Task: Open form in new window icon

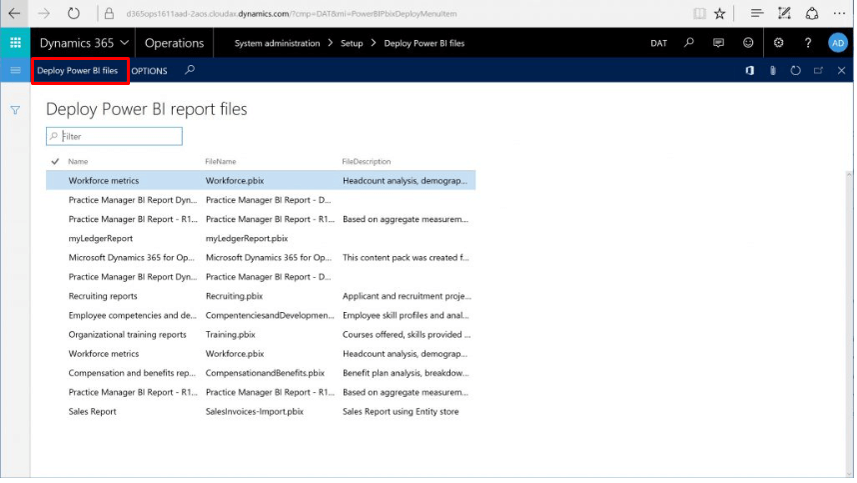Action: pos(818,70)
